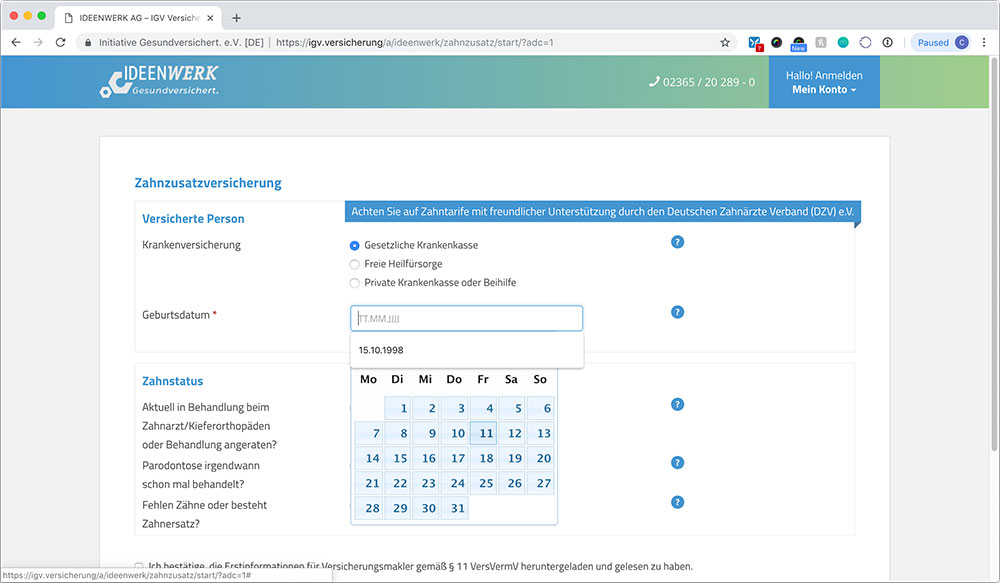The width and height of the screenshot is (1000, 583).
Task: Reload the page with refresh icon
Action: pos(61,43)
